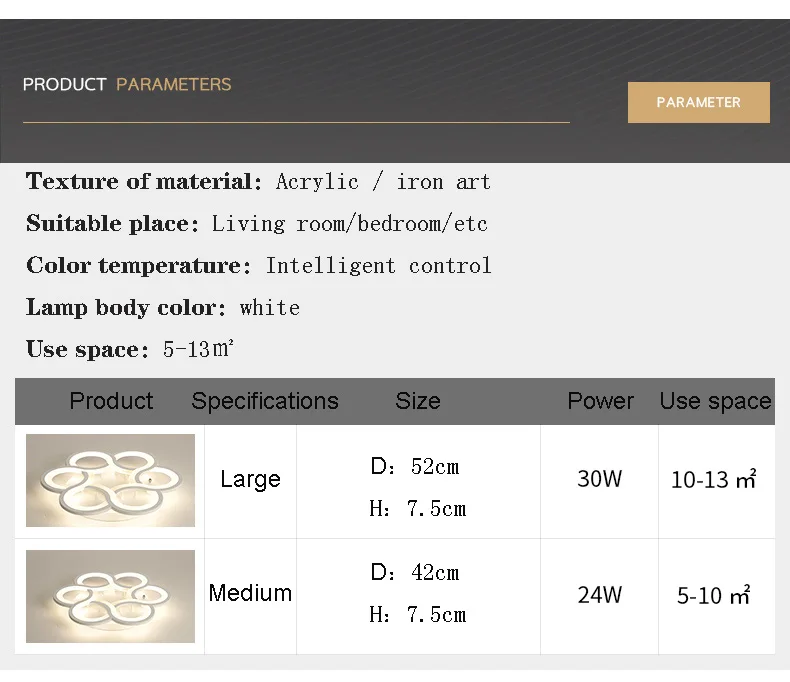Viewport: 790px width, 682px height.
Task: Click the 24W power cell
Action: pos(599,595)
